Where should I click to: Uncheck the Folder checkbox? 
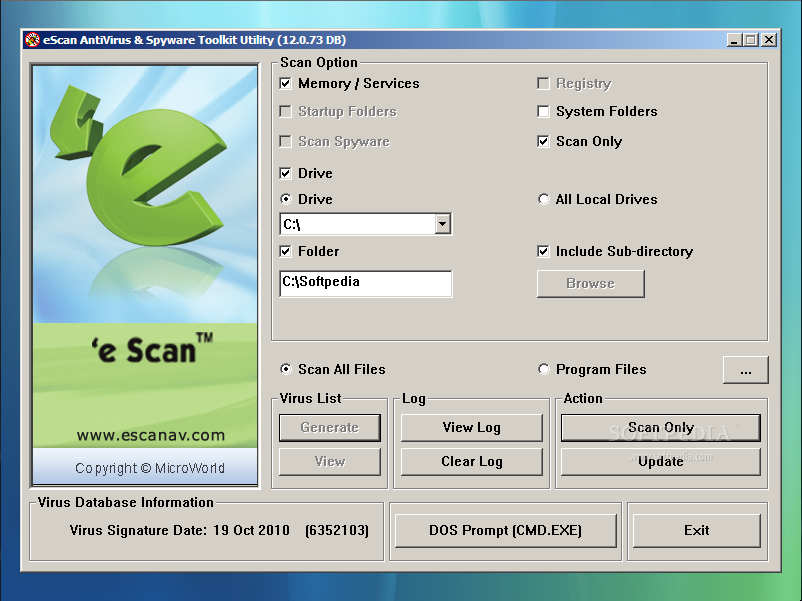click(285, 251)
